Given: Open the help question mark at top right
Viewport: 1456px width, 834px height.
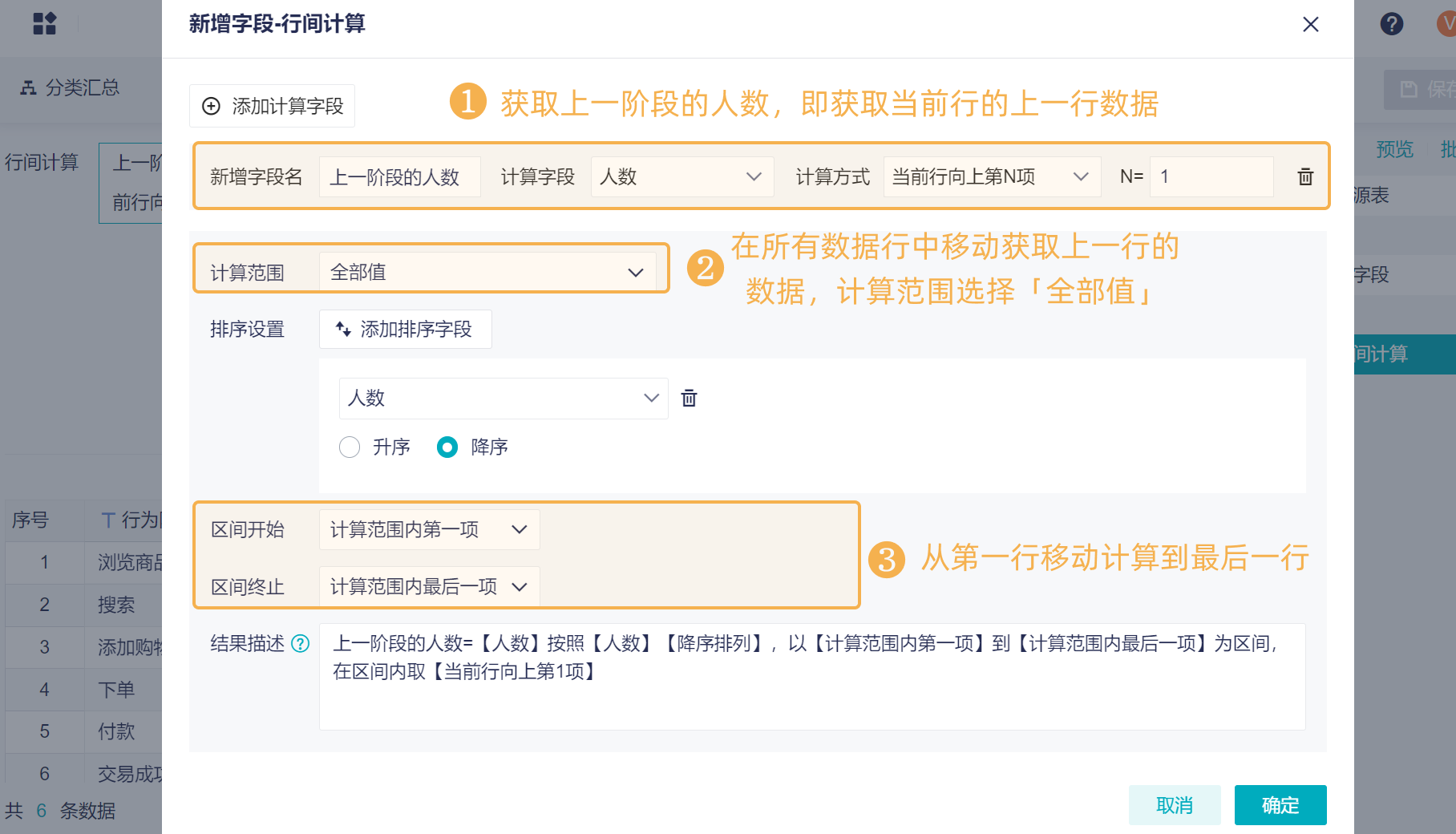Looking at the screenshot, I should point(1391,24).
